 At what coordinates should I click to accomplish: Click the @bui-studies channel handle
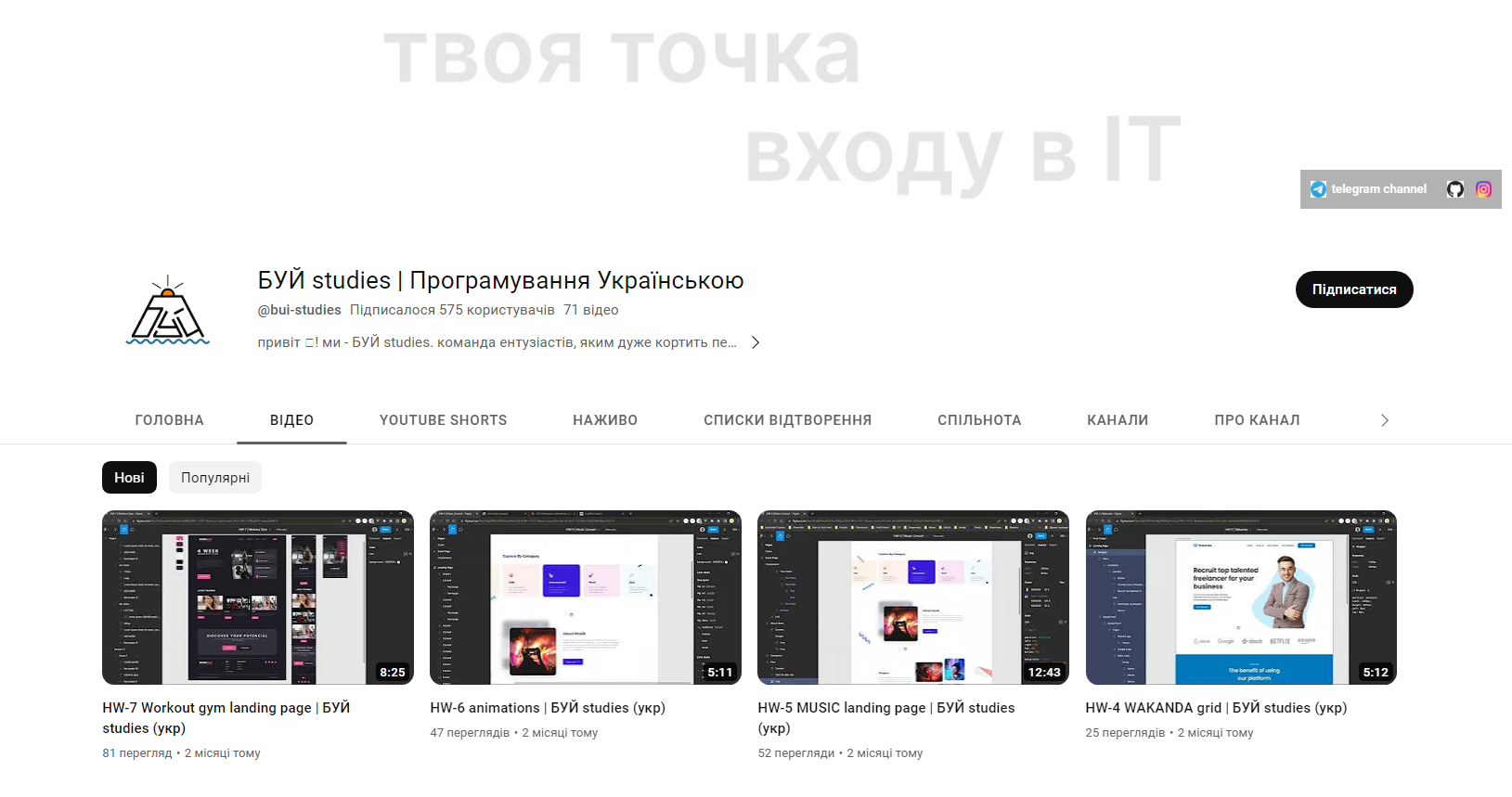(x=299, y=310)
